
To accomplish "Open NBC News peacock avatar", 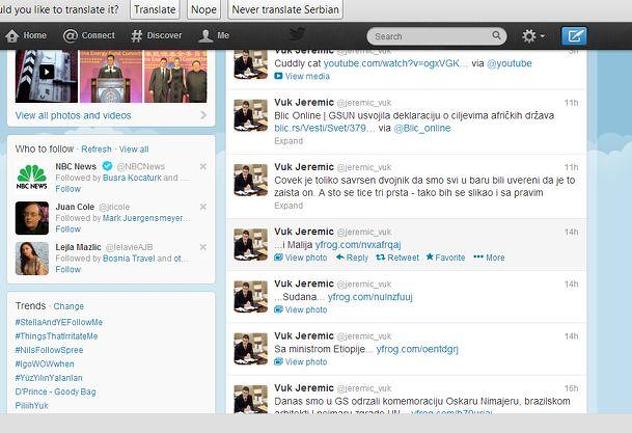I will tap(32, 178).
